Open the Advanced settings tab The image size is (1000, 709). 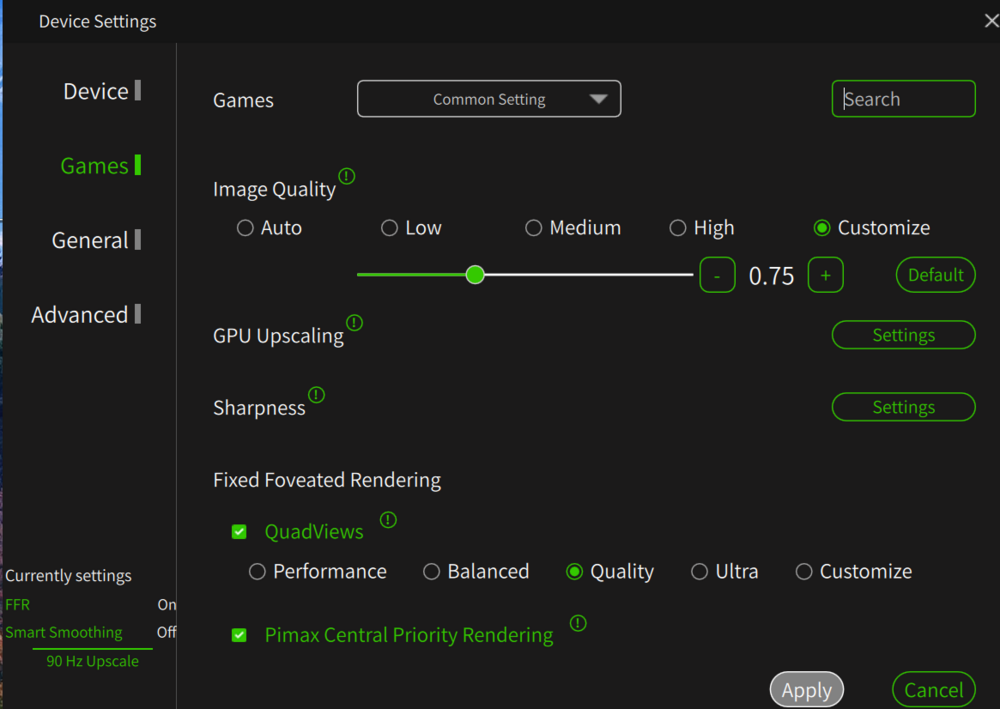point(80,315)
